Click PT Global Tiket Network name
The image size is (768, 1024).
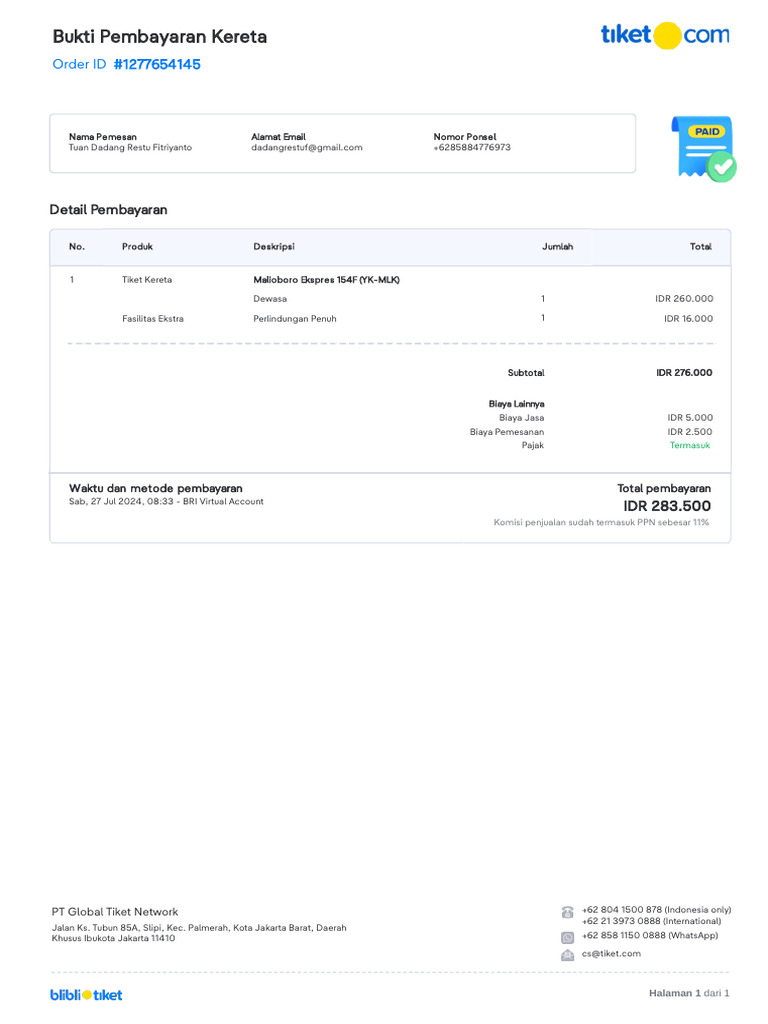click(115, 912)
